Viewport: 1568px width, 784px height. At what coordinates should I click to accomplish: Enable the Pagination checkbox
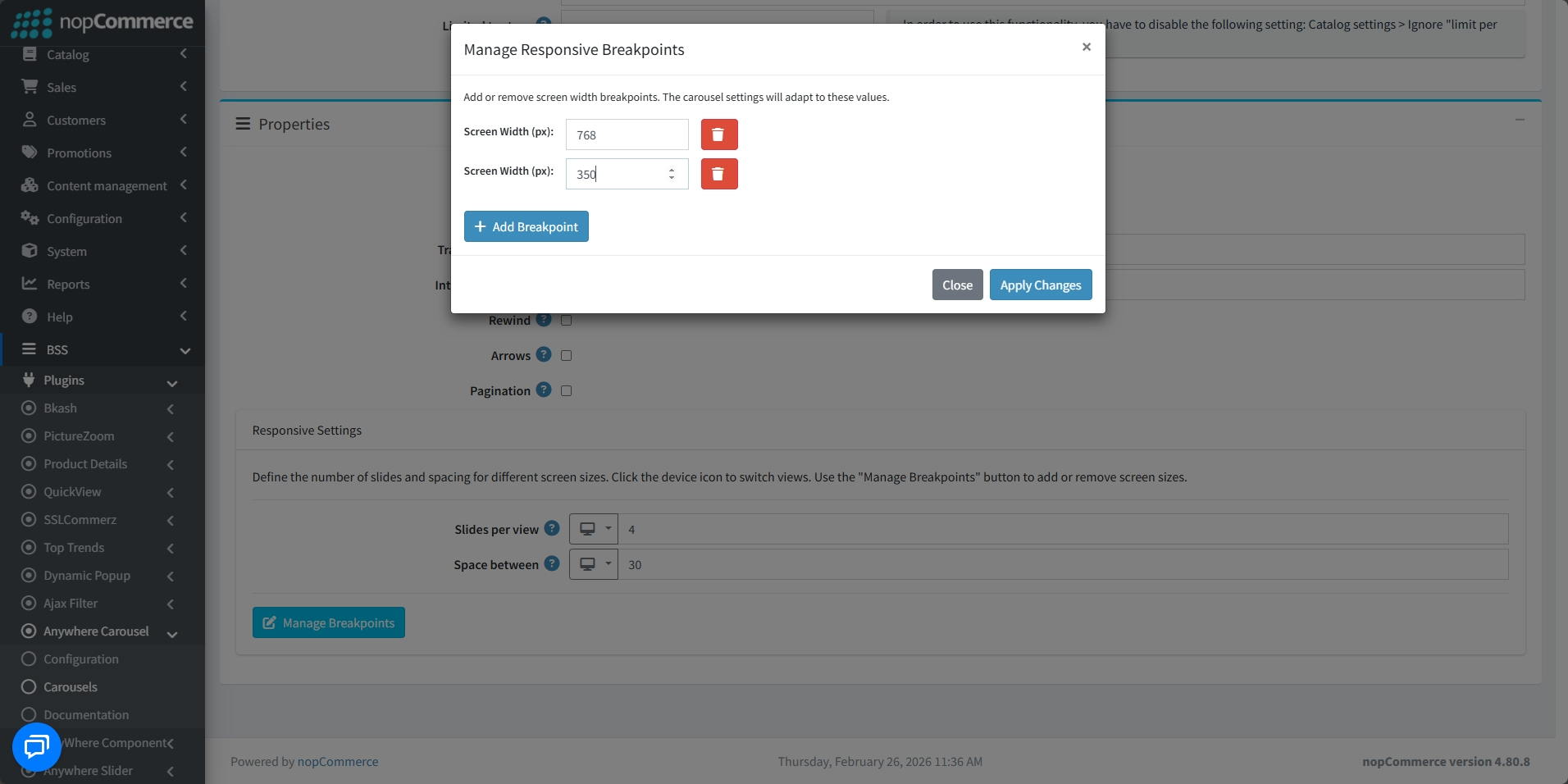click(x=566, y=391)
